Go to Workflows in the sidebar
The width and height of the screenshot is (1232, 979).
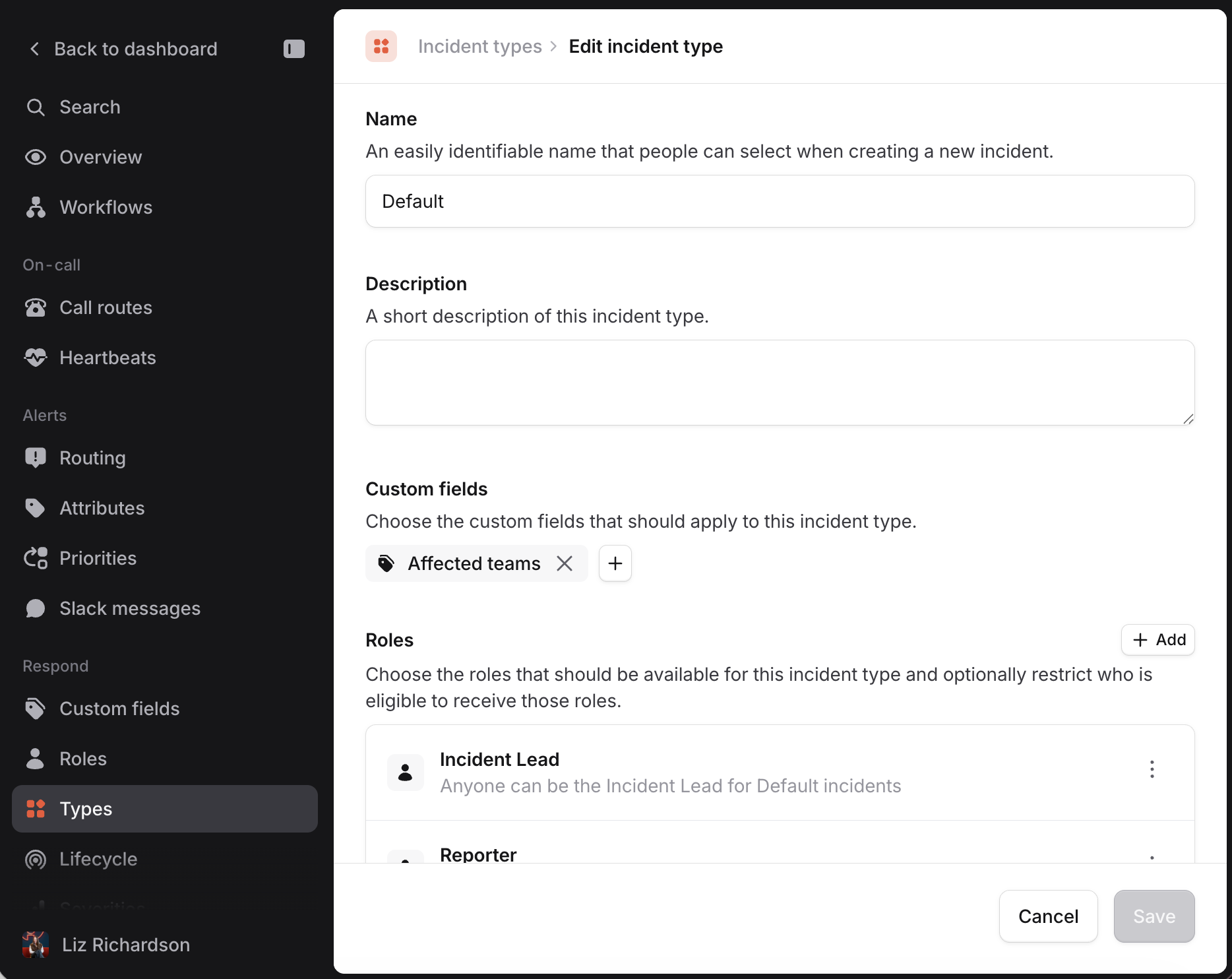coord(165,207)
